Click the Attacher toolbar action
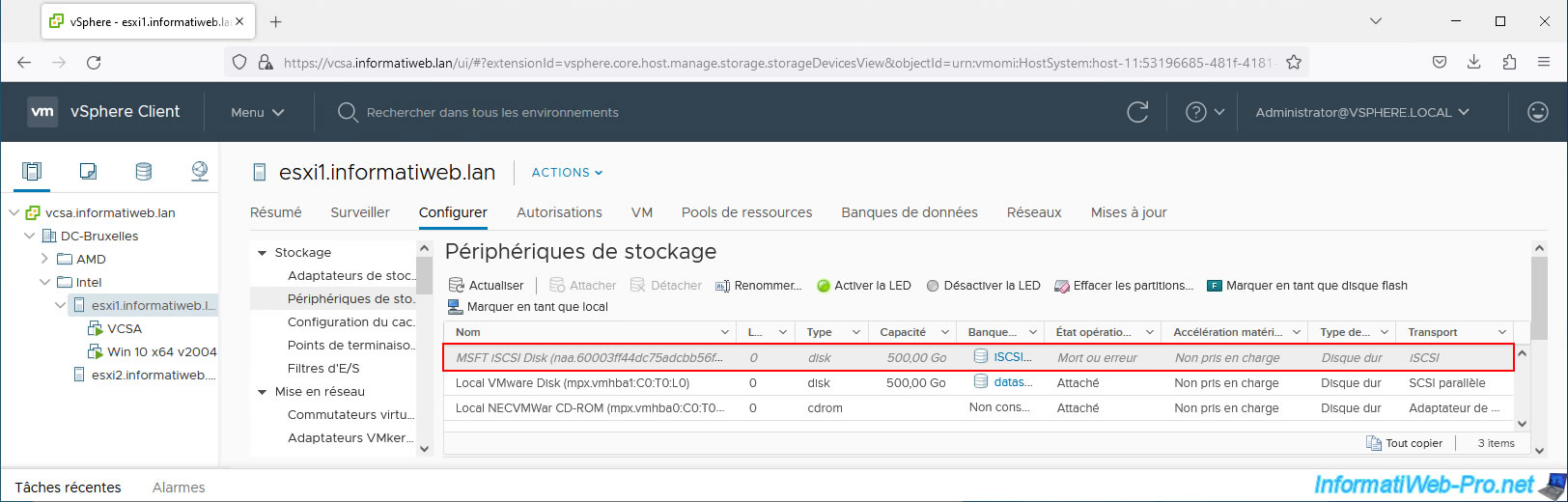The height and width of the screenshot is (502, 1568). (583, 285)
